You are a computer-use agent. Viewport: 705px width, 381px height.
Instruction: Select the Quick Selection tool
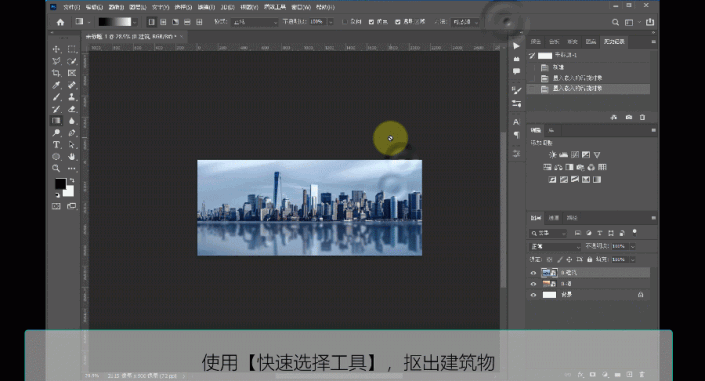tap(71, 61)
